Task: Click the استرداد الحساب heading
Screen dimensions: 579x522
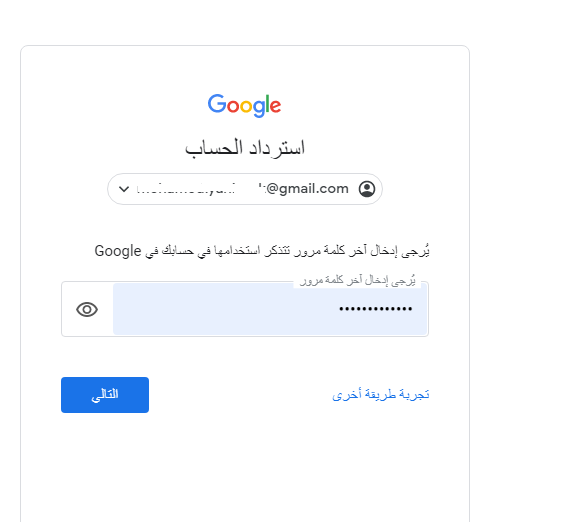Action: point(245,148)
